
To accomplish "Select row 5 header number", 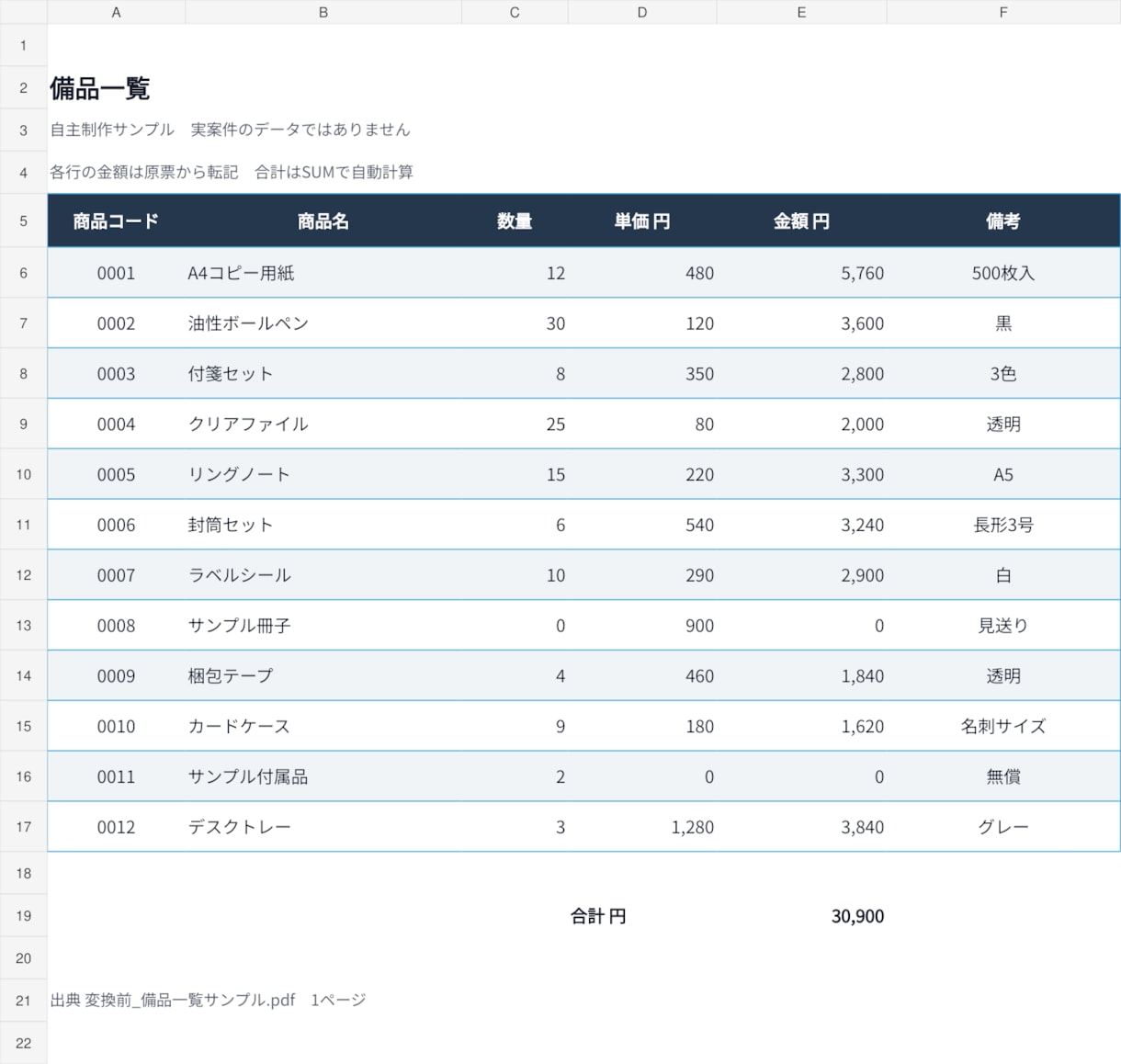I will point(24,221).
